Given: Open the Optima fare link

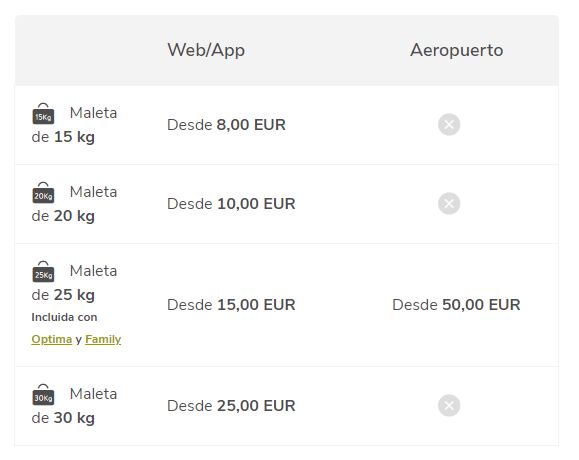Looking at the screenshot, I should click(x=52, y=339).
